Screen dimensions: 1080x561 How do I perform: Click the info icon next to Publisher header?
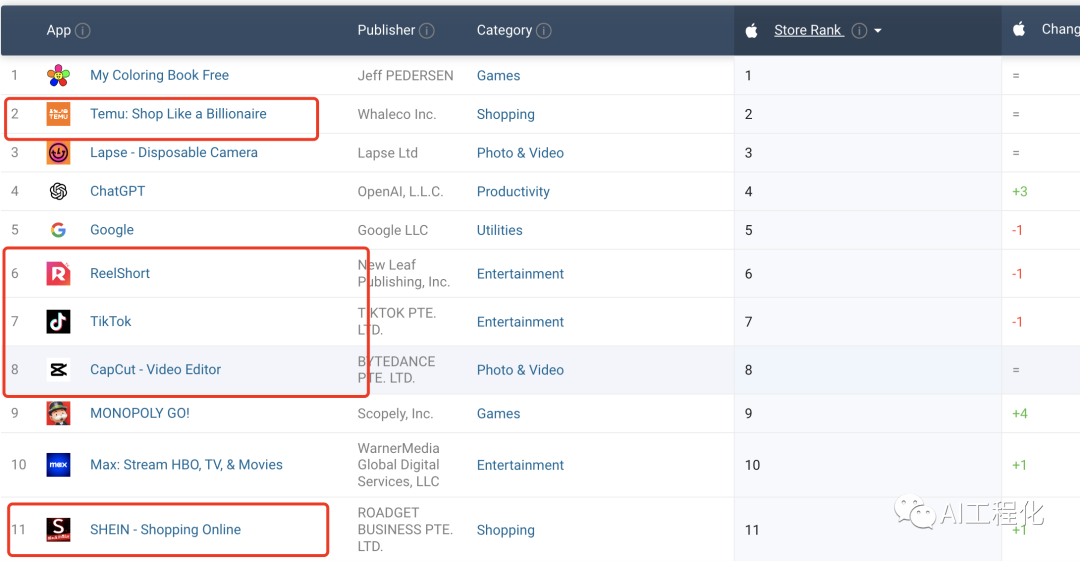click(x=427, y=31)
